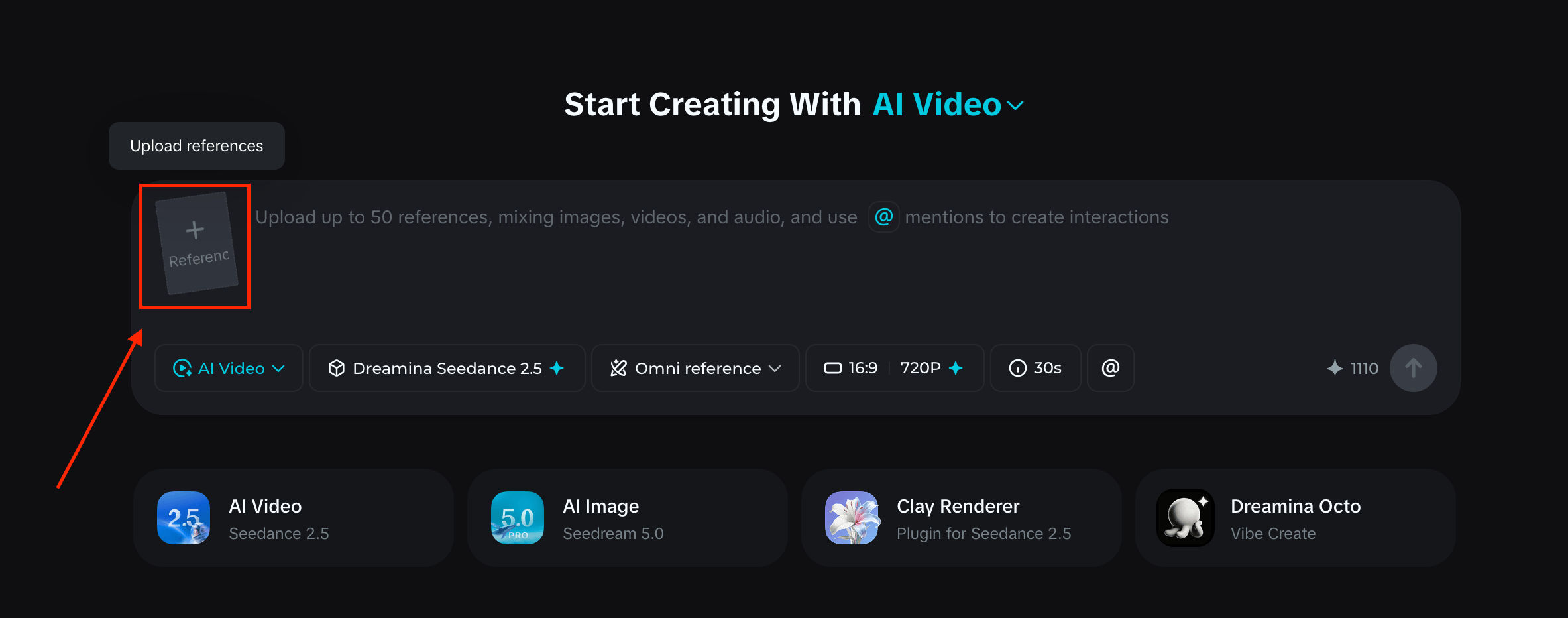The image size is (1568, 618).
Task: Click the blue 2.5 Seedance app icon
Action: click(x=184, y=518)
